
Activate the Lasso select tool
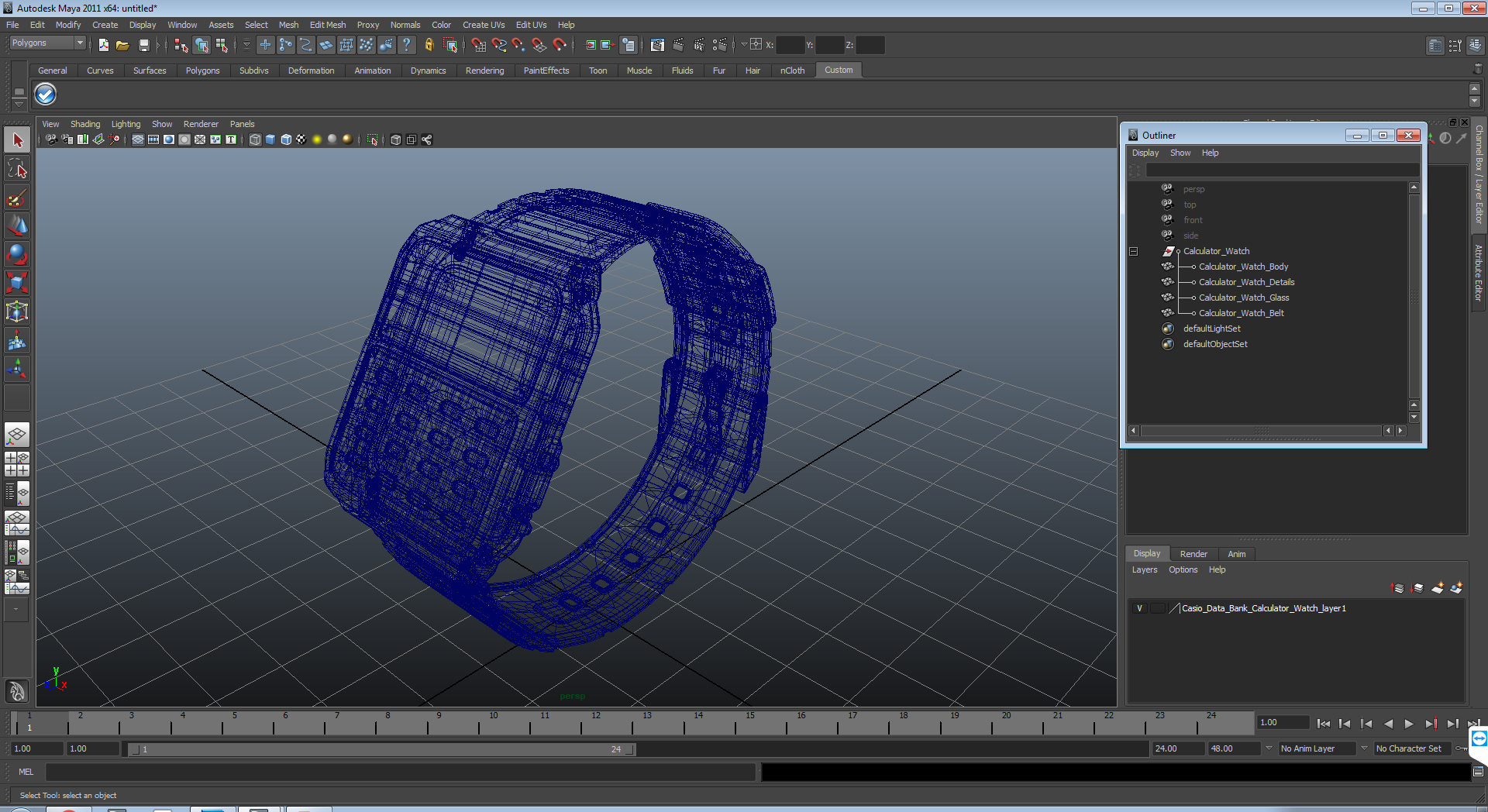point(17,169)
